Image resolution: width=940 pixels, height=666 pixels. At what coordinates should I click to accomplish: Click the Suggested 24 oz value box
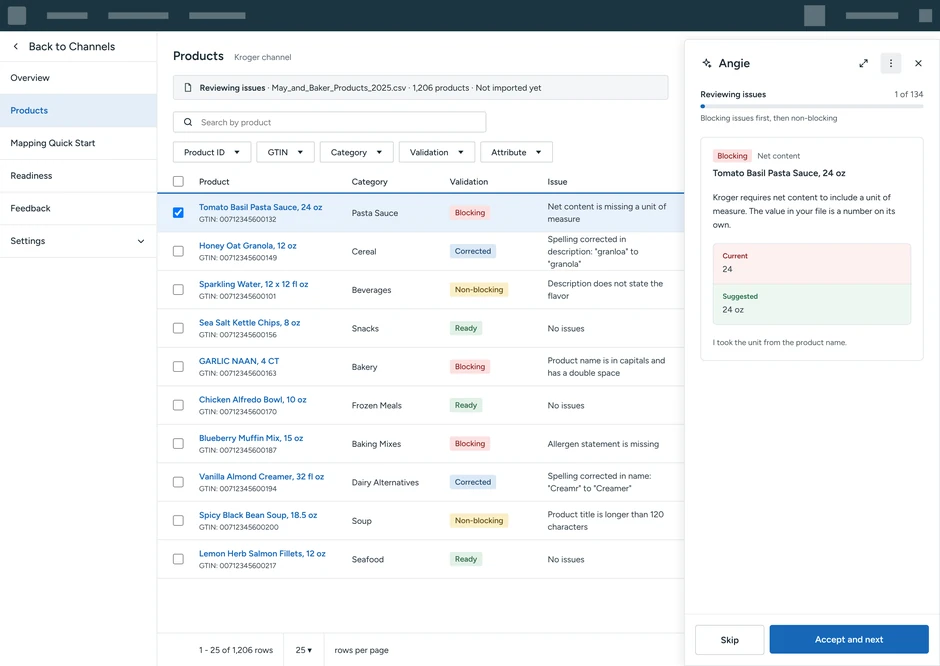(812, 304)
